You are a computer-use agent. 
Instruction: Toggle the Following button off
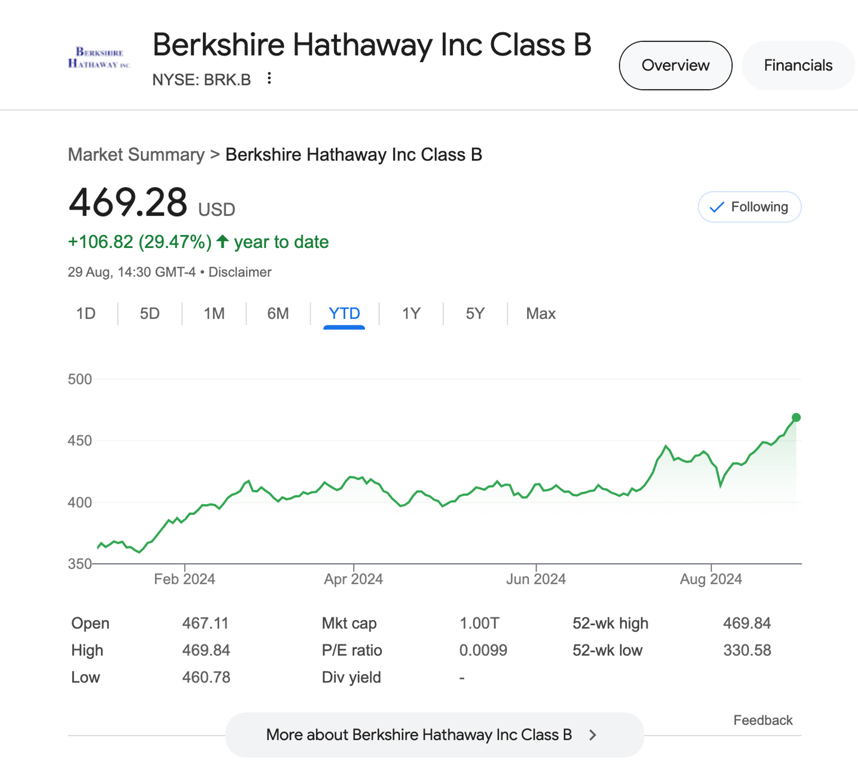[x=749, y=207]
